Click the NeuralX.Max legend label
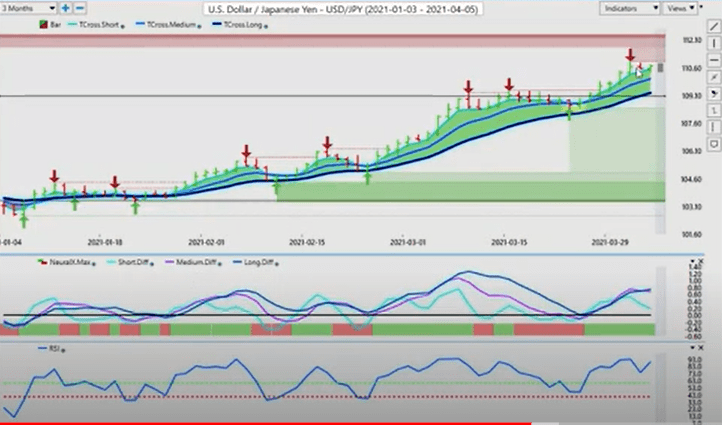This screenshot has height=425, width=722. [70, 262]
